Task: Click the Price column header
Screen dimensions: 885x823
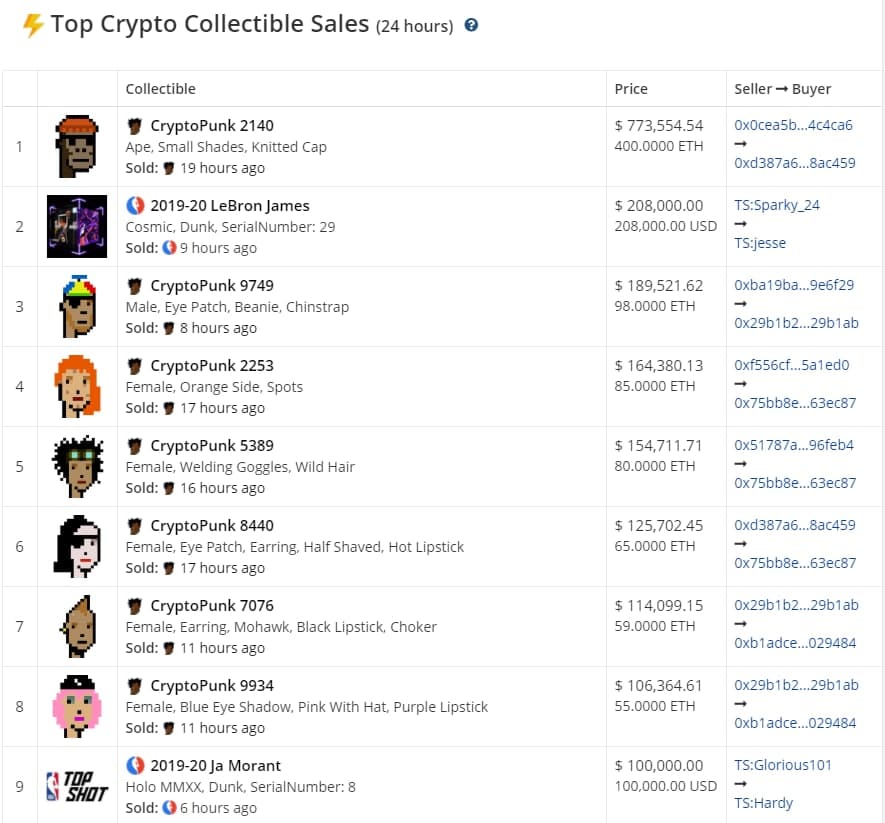Action: [x=631, y=89]
